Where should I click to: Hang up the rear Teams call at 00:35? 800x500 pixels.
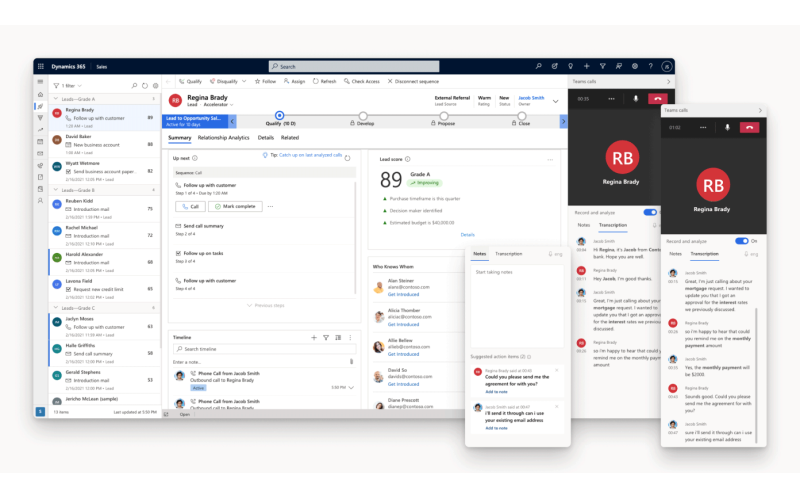[658, 99]
